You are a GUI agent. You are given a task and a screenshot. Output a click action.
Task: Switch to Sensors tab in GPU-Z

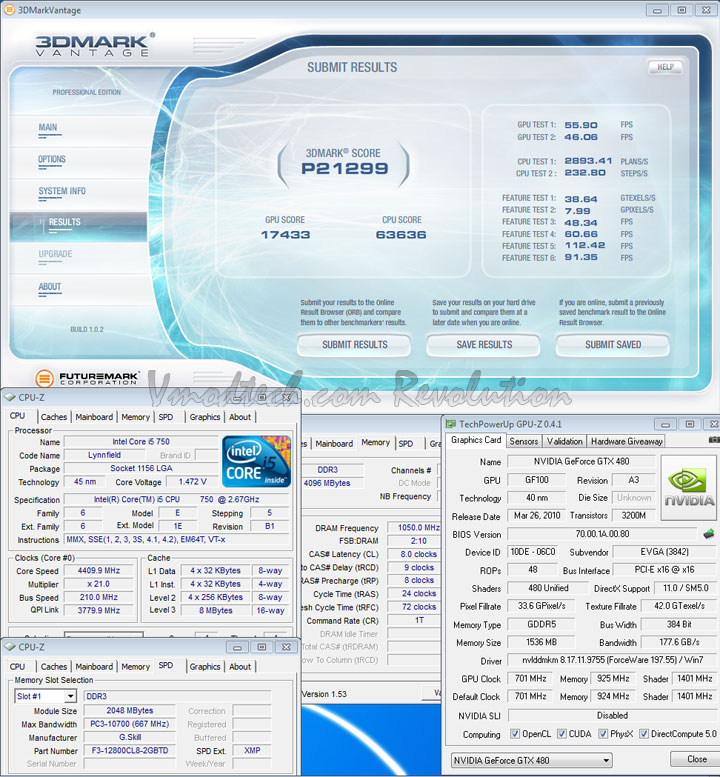point(524,441)
